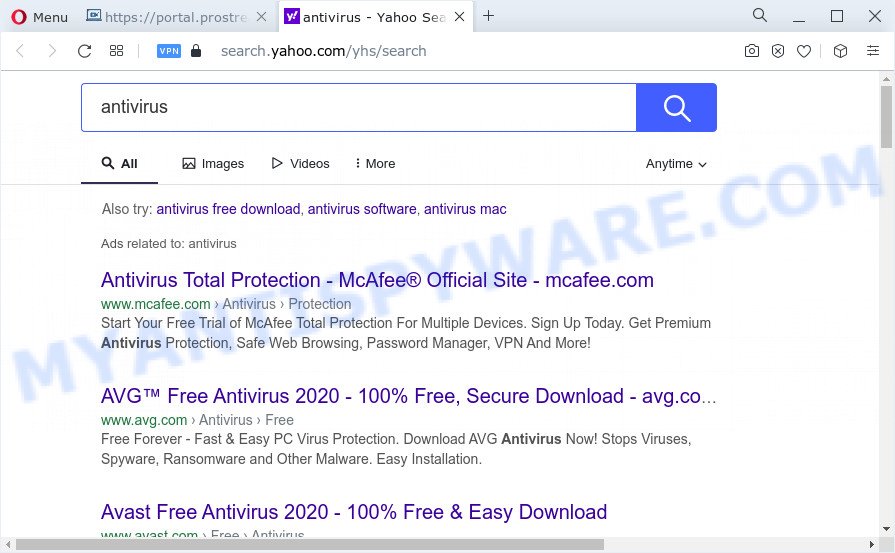Switch to Videos results
The width and height of the screenshot is (895, 553).
[x=301, y=164]
